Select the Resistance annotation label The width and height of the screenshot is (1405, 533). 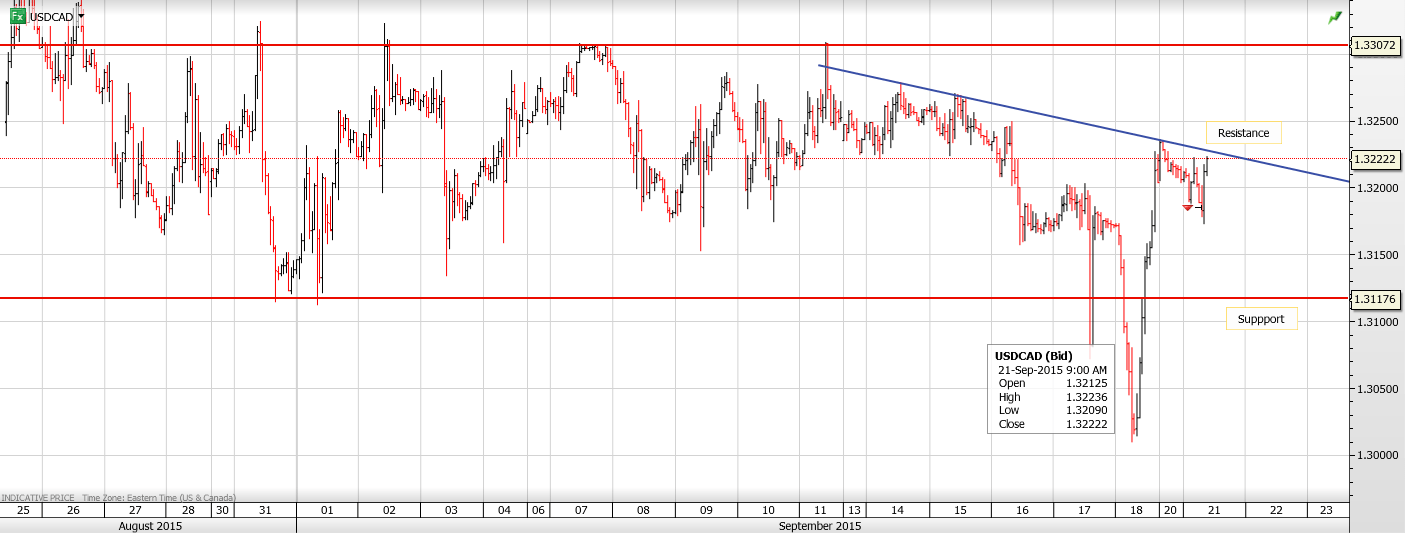[1243, 133]
